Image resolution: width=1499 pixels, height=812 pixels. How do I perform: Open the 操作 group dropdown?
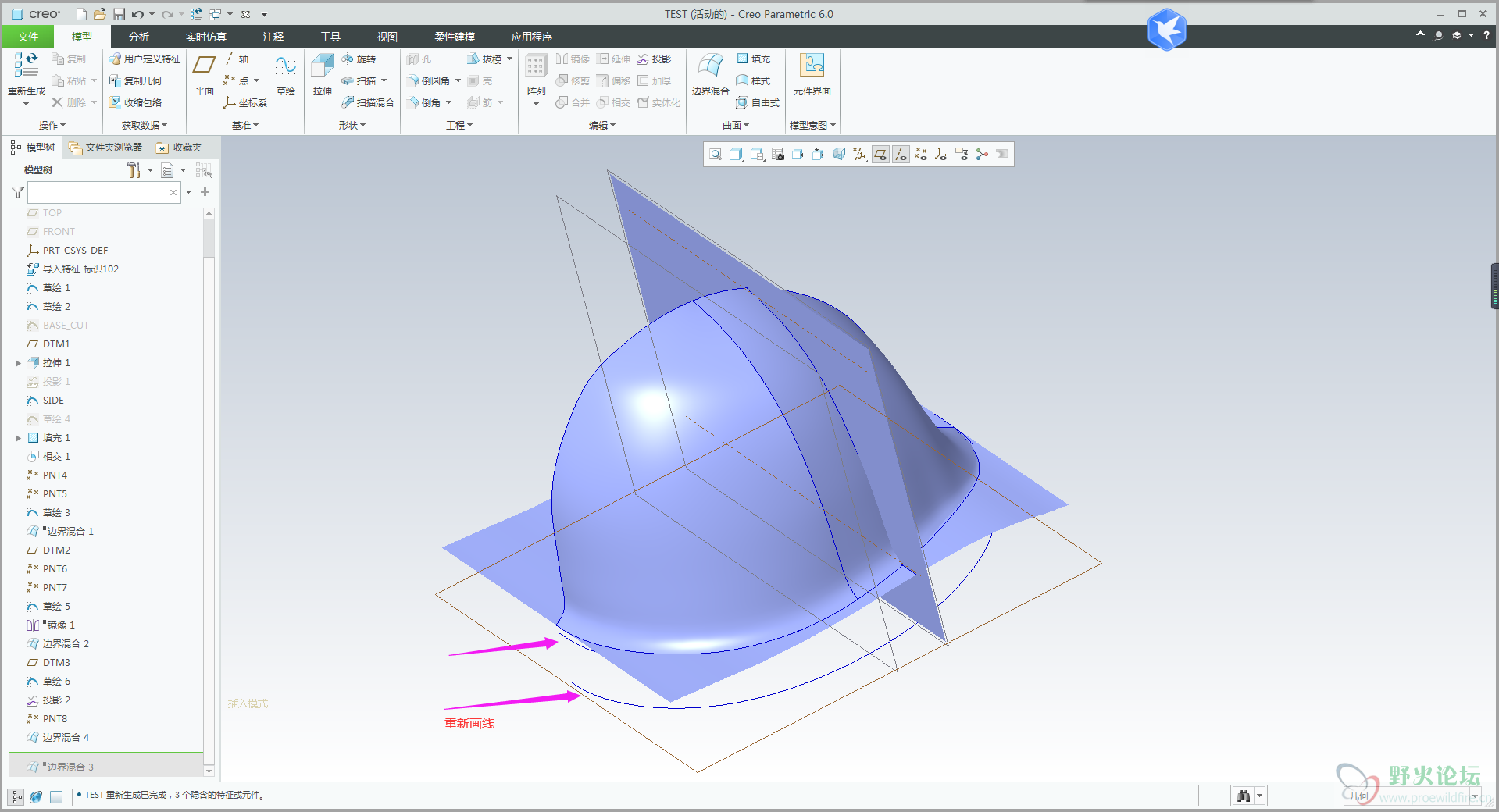52,125
